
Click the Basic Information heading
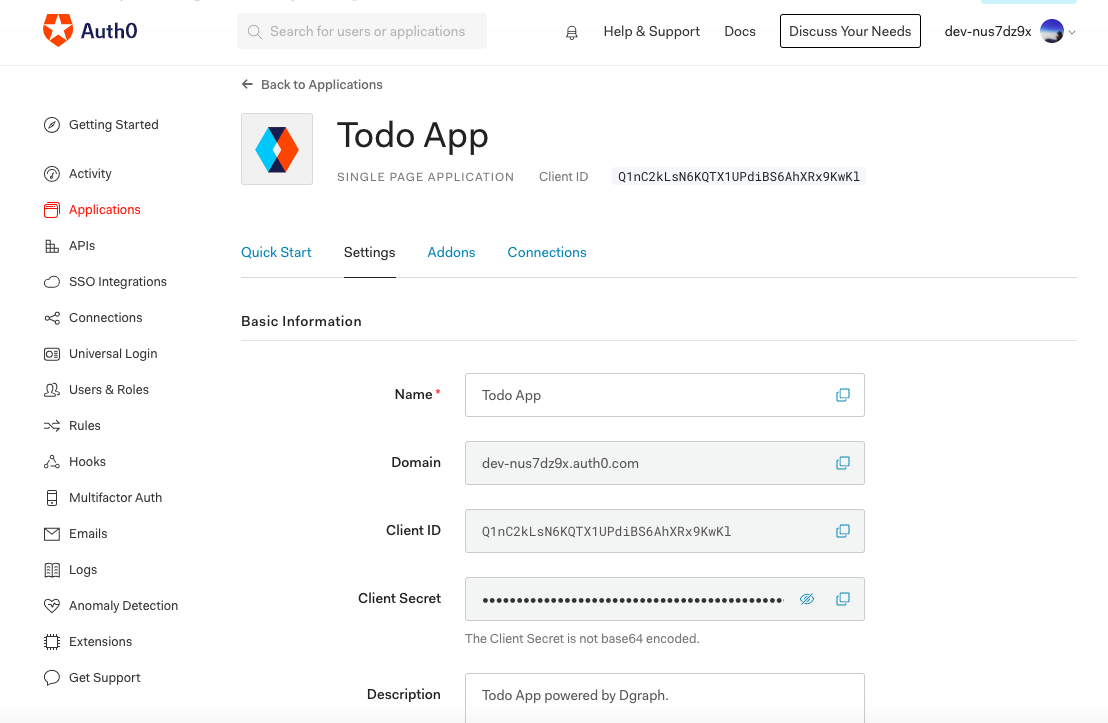click(301, 322)
